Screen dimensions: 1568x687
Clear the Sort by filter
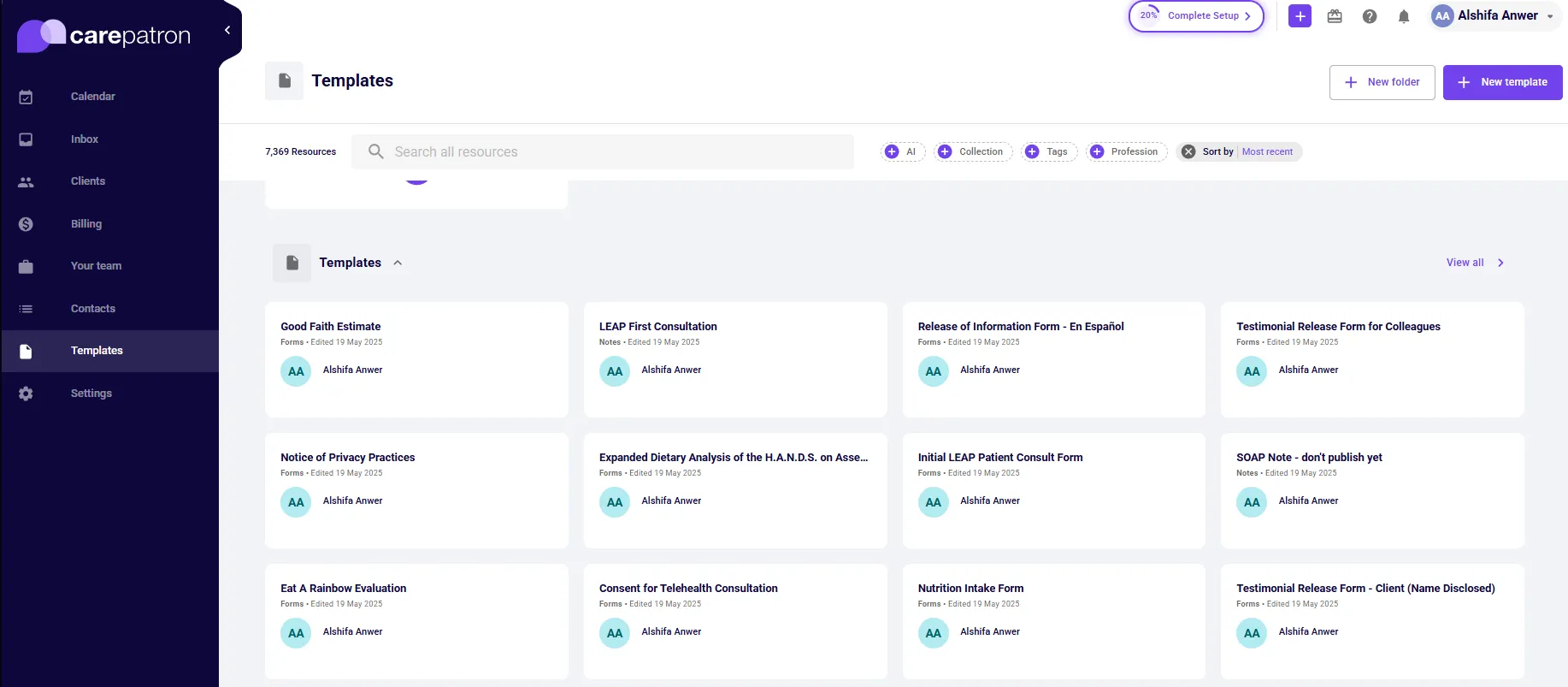(1188, 151)
